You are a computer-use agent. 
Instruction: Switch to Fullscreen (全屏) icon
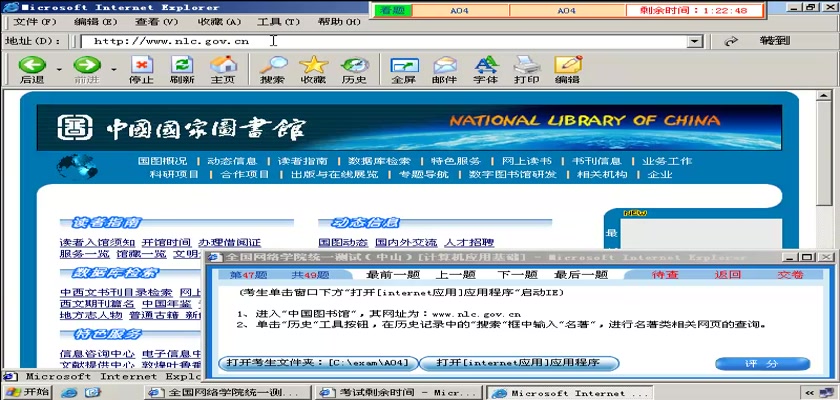tap(404, 65)
